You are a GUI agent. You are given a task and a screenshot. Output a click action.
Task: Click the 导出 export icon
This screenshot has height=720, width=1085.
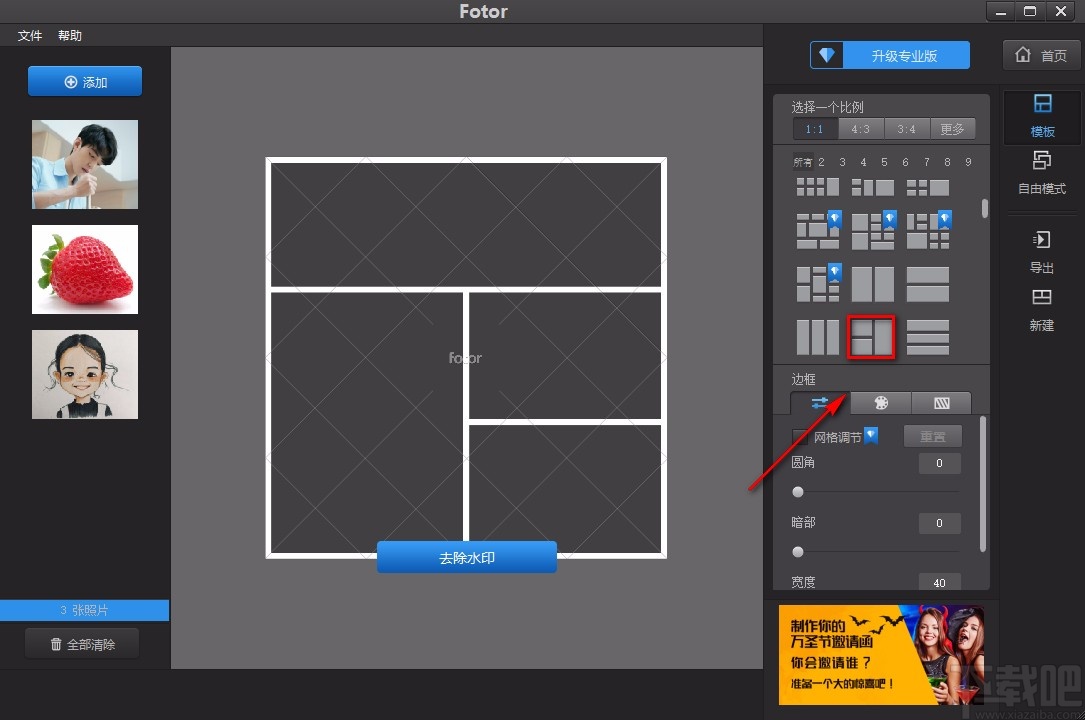click(1042, 252)
